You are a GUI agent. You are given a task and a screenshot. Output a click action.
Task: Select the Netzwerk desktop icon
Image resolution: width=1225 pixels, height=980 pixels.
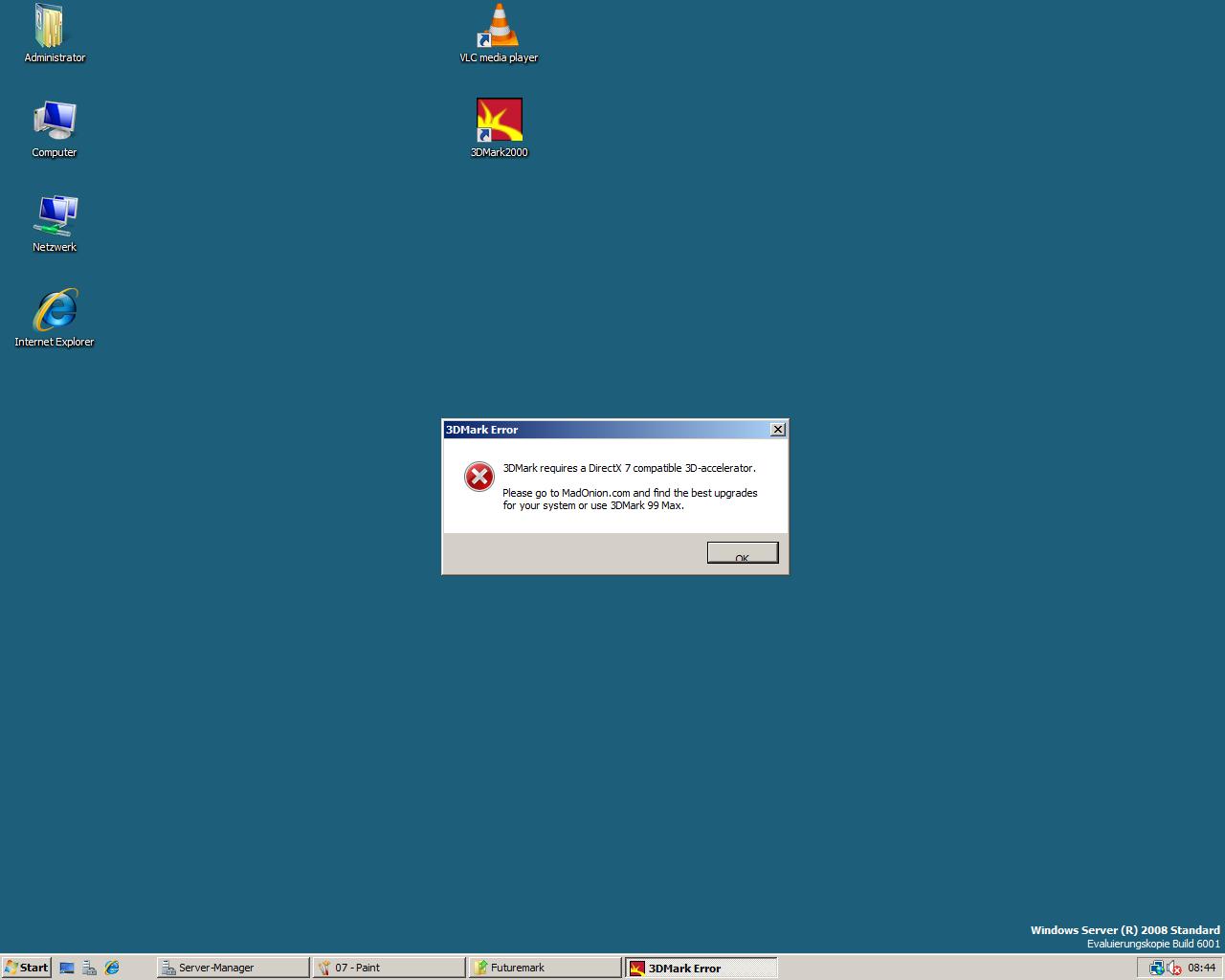pos(55,216)
